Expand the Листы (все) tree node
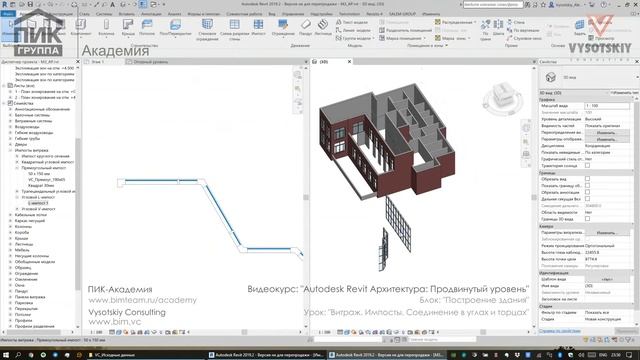The image size is (640, 360). click(x=4, y=86)
